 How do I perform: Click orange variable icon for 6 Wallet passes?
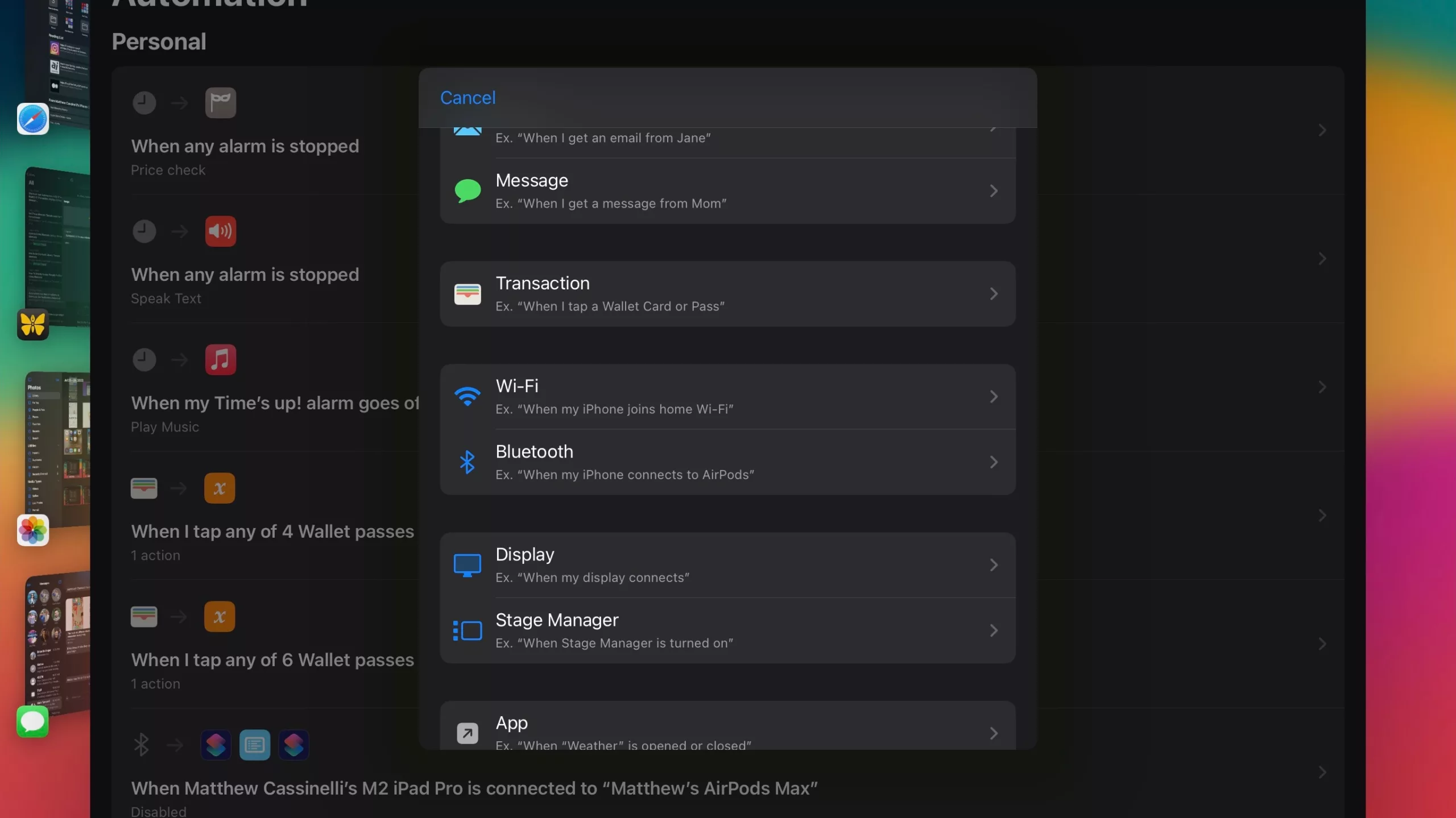(x=220, y=617)
